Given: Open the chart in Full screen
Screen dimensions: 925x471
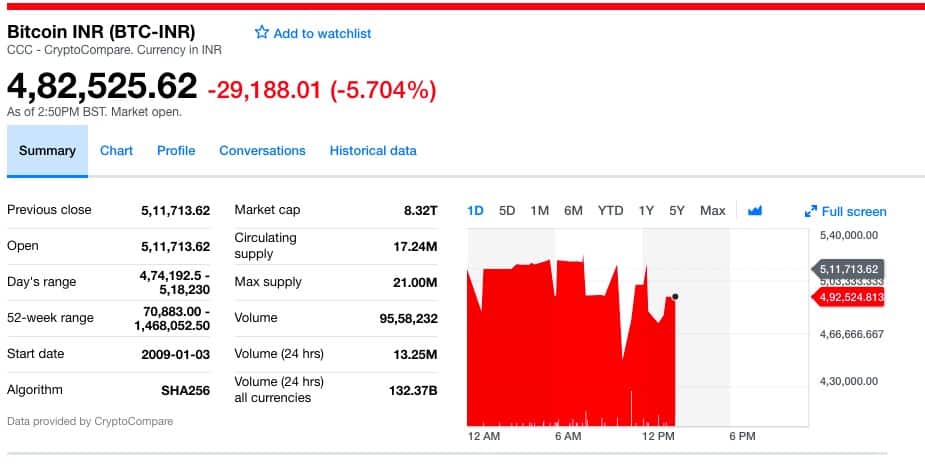Looking at the screenshot, I should coord(854,211).
